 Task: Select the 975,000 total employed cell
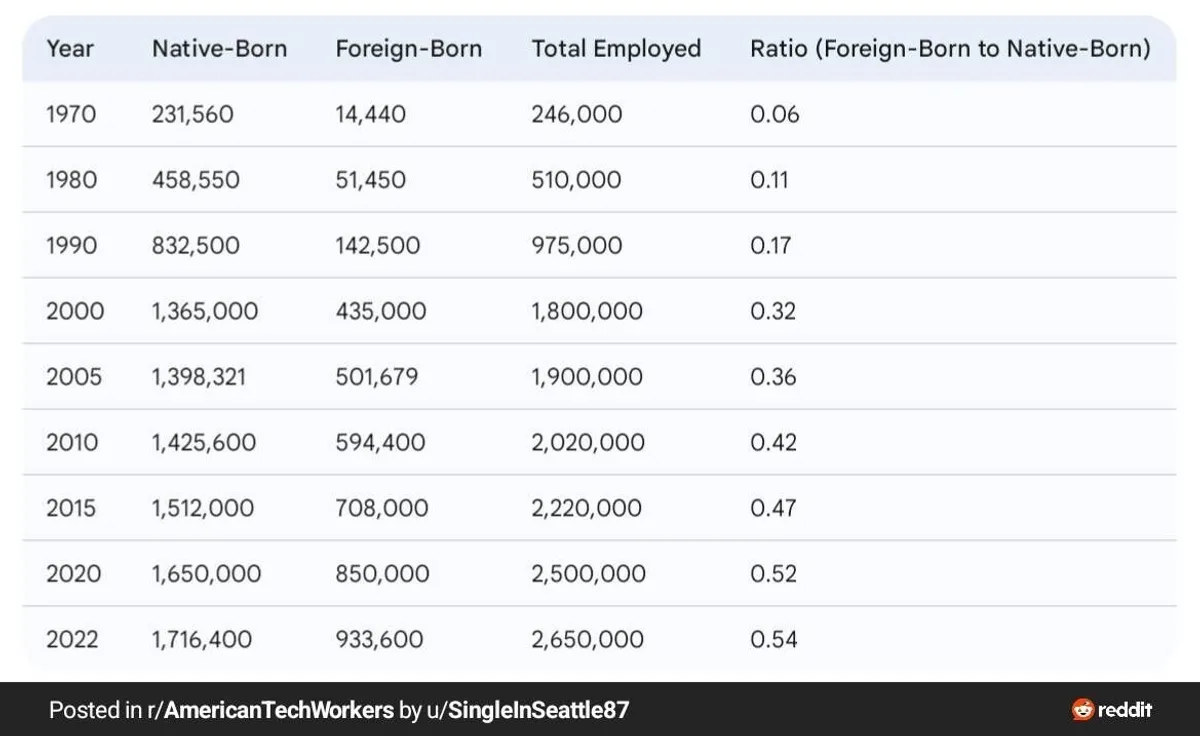pyautogui.click(x=576, y=246)
